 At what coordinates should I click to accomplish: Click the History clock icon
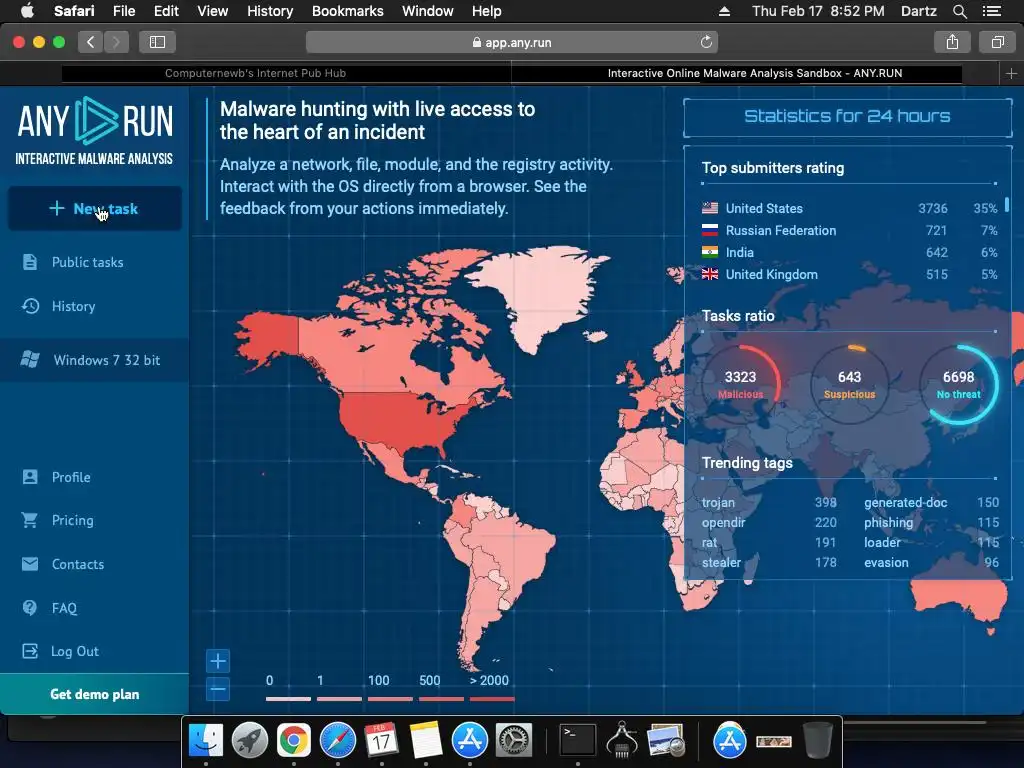30,306
